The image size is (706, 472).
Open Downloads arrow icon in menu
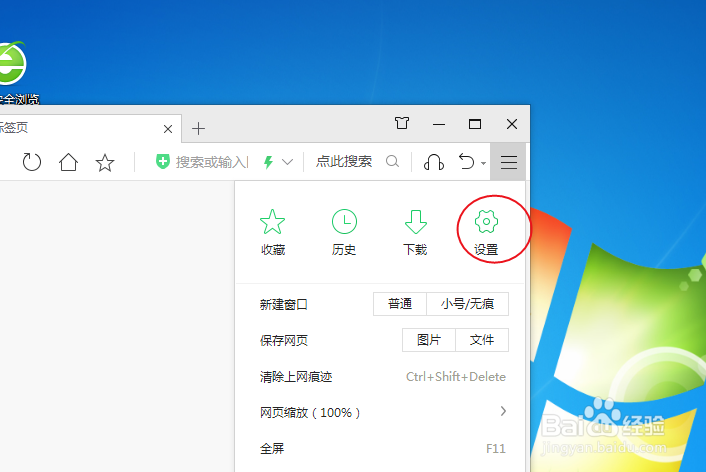point(416,222)
